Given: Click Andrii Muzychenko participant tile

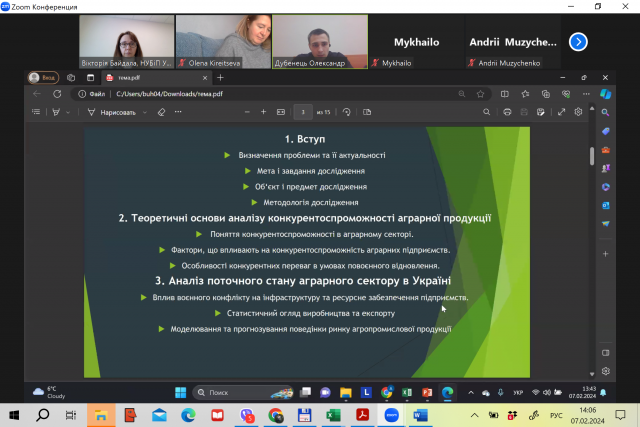Looking at the screenshot, I should point(513,42).
